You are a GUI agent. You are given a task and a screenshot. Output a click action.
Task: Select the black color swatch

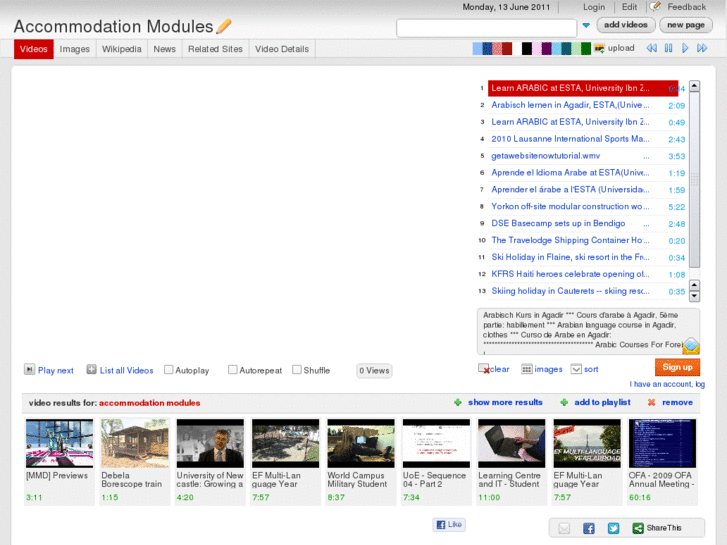(x=527, y=49)
